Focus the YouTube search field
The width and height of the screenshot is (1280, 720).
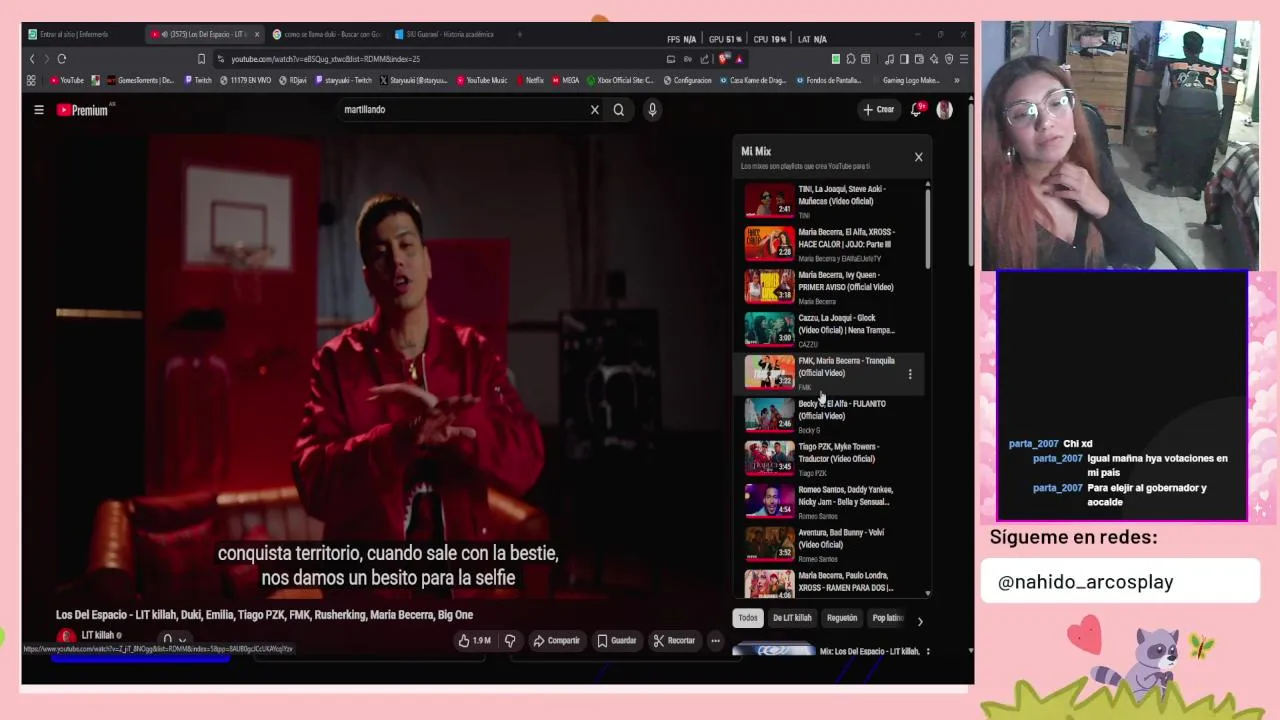pos(465,110)
